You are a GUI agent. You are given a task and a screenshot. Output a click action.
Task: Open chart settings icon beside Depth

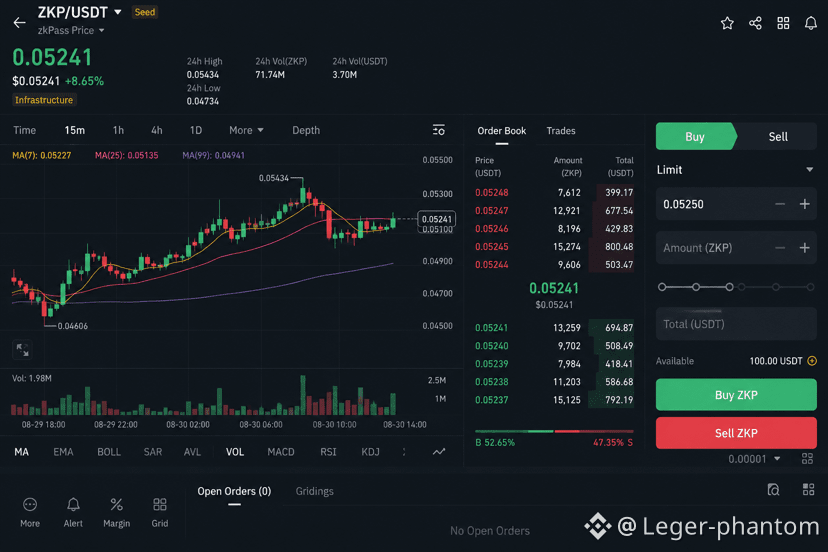click(438, 130)
